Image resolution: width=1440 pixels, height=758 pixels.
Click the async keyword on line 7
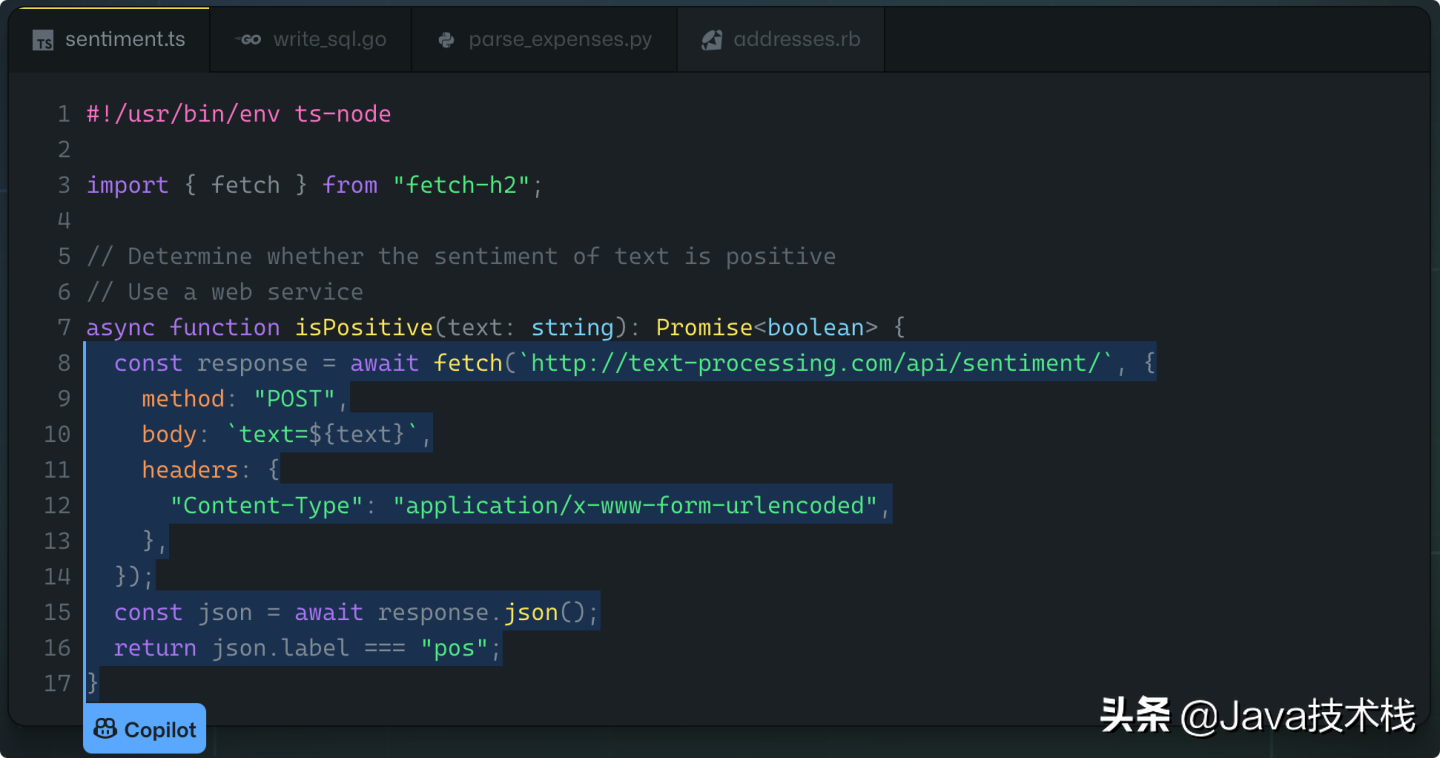click(120, 327)
